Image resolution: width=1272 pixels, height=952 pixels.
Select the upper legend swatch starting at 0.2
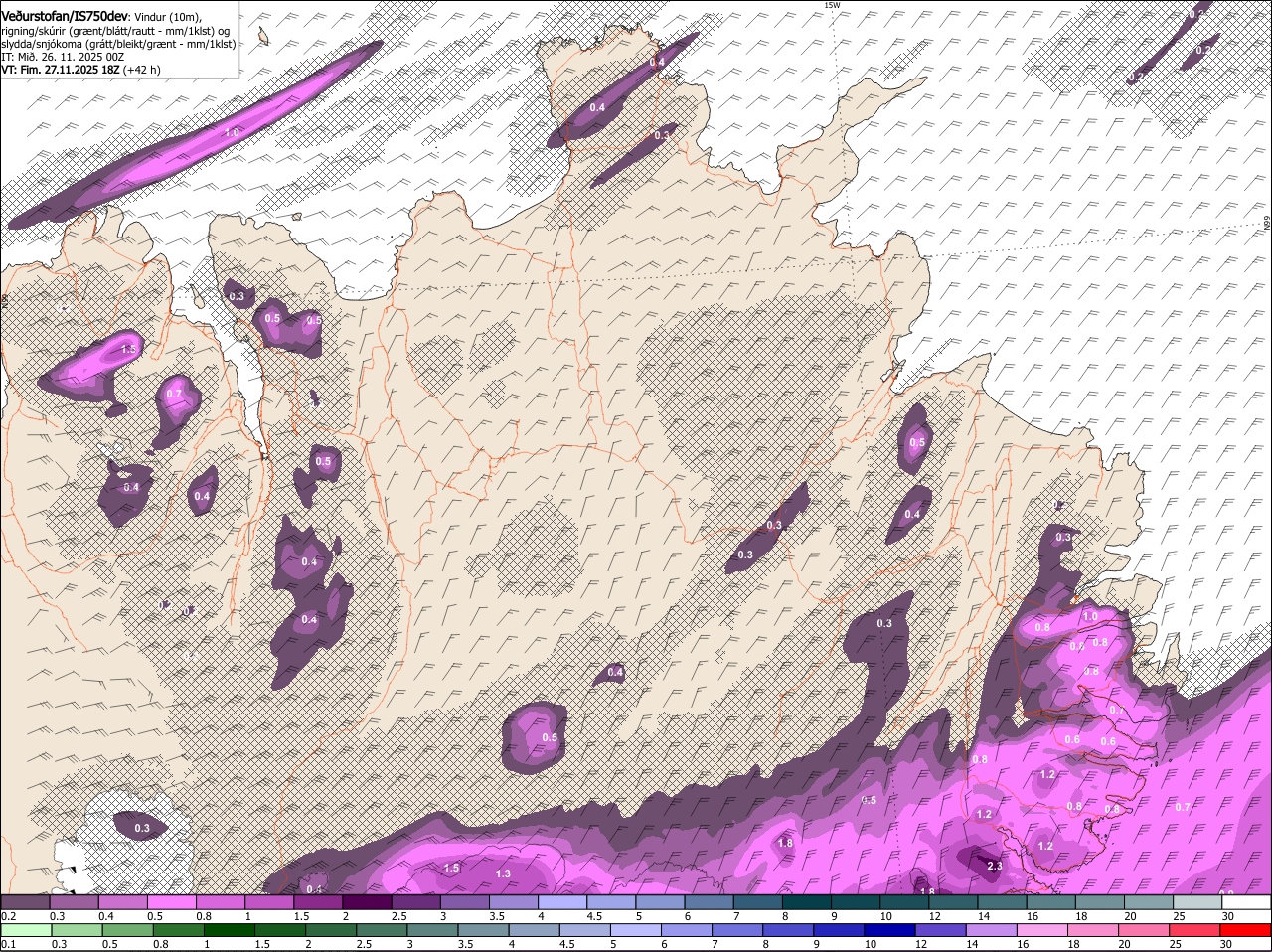(x=25, y=901)
